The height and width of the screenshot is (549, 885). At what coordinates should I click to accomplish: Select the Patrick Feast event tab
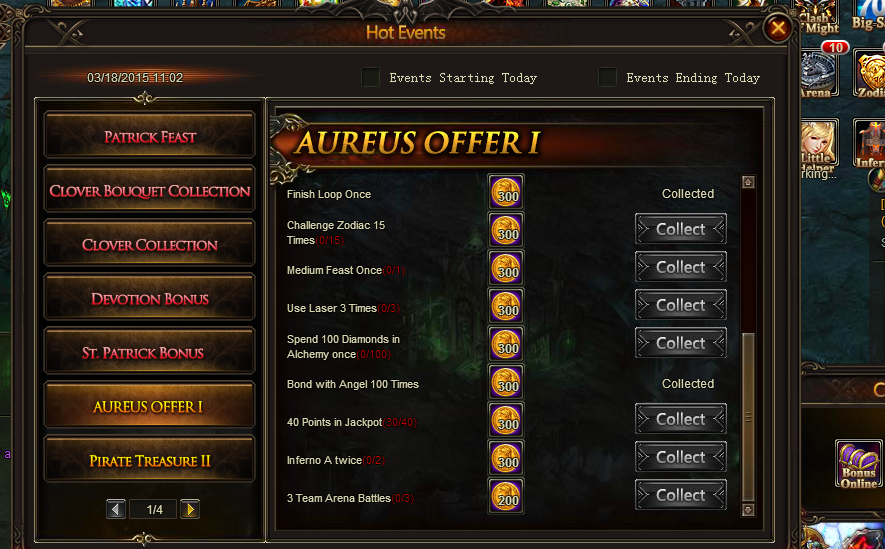point(150,136)
